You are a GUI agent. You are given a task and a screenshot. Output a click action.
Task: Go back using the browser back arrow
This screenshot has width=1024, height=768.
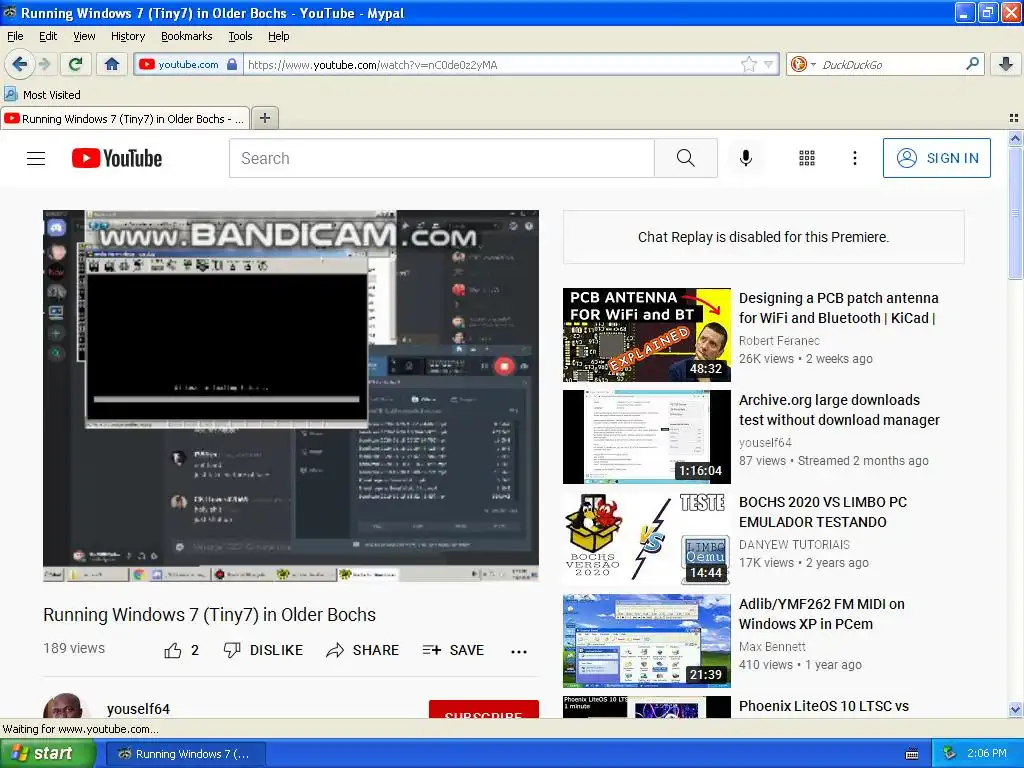19,64
